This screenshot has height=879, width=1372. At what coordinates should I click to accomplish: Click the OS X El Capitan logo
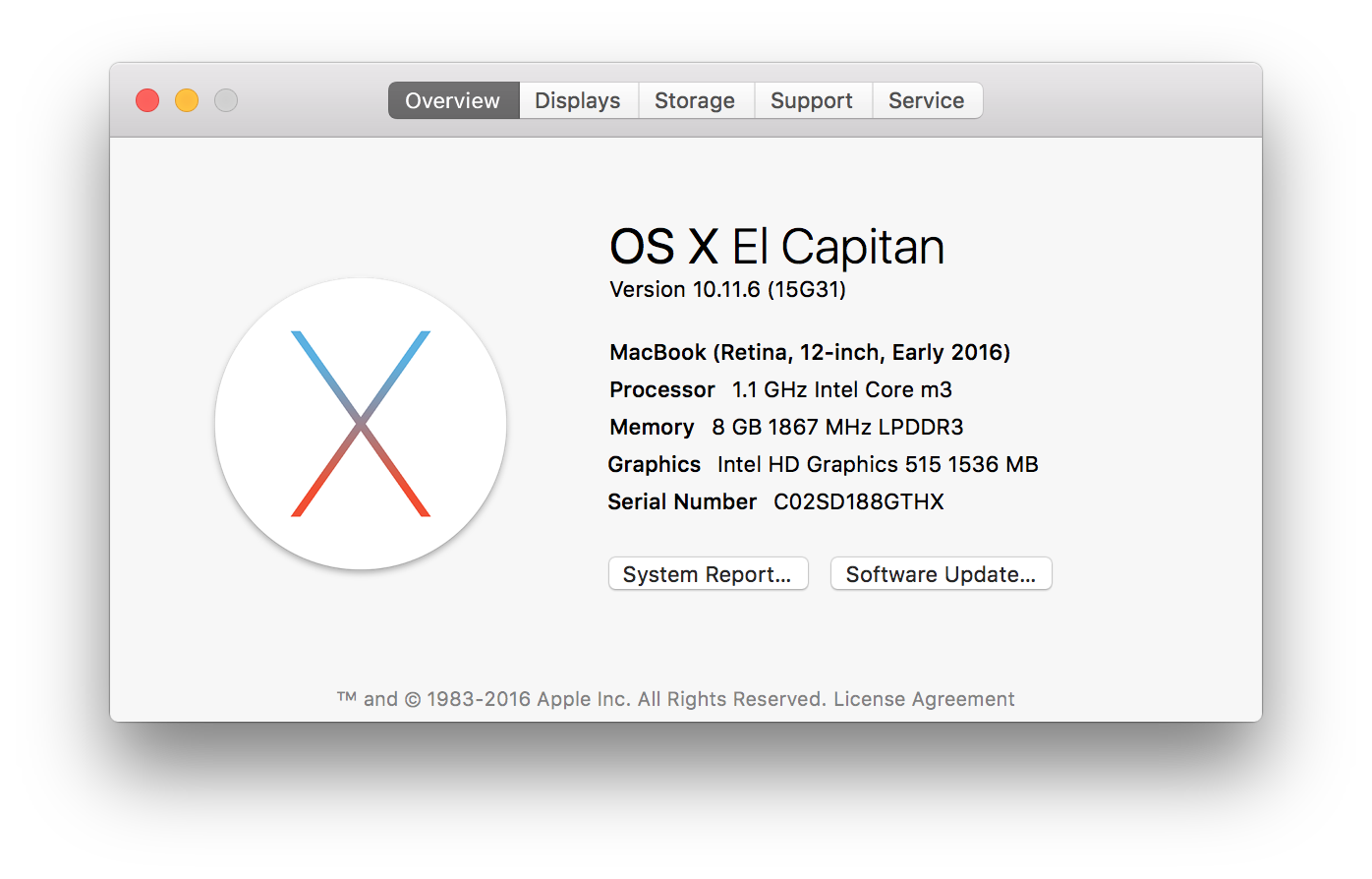click(361, 424)
